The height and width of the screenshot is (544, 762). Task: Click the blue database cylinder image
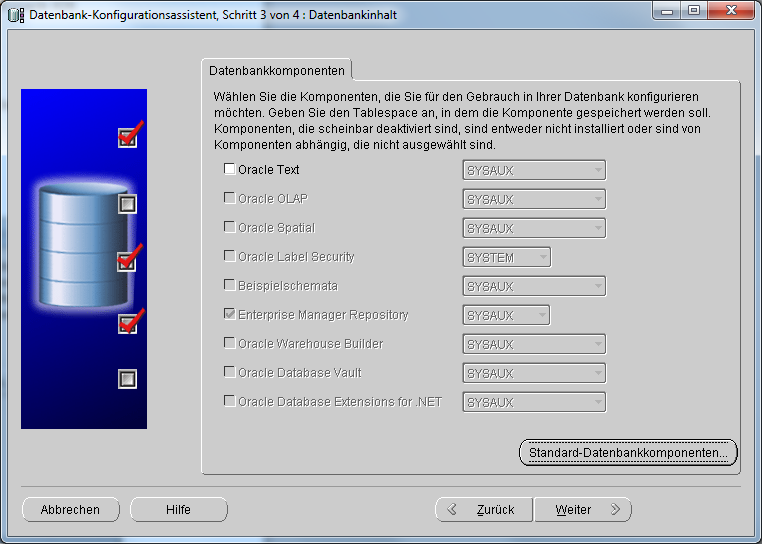pos(84,245)
